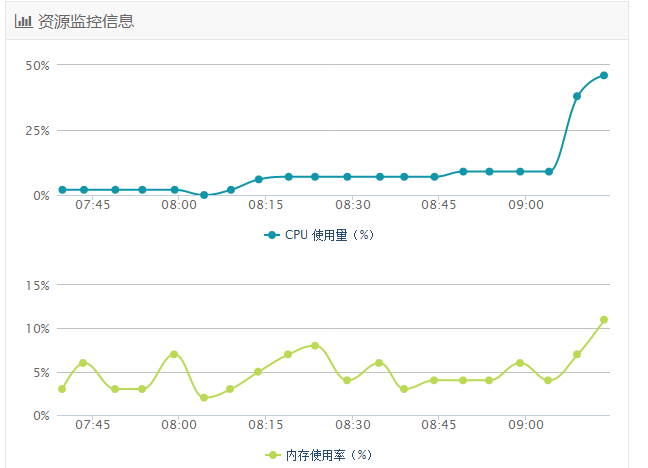Image resolution: width=648 pixels, height=468 pixels.
Task: Click the green memory legend marker dot
Action: (x=272, y=455)
